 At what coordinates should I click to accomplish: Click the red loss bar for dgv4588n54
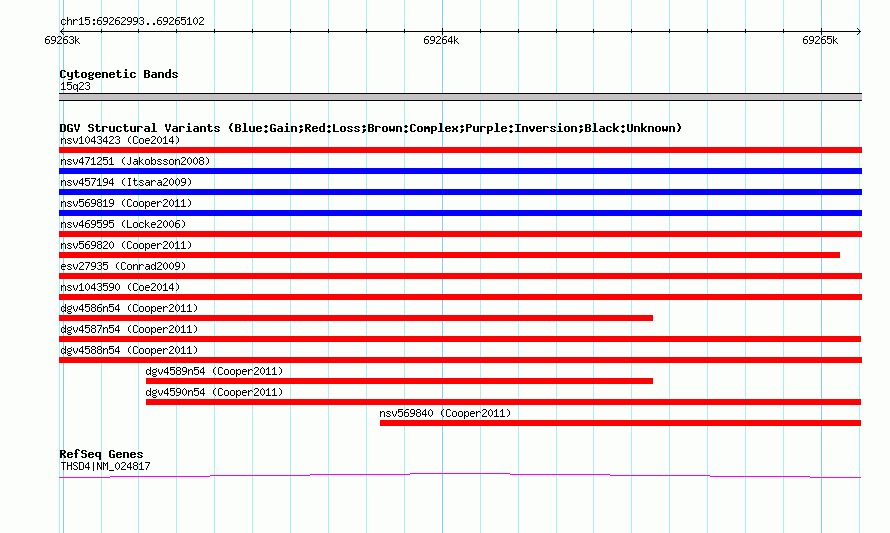click(x=460, y=360)
